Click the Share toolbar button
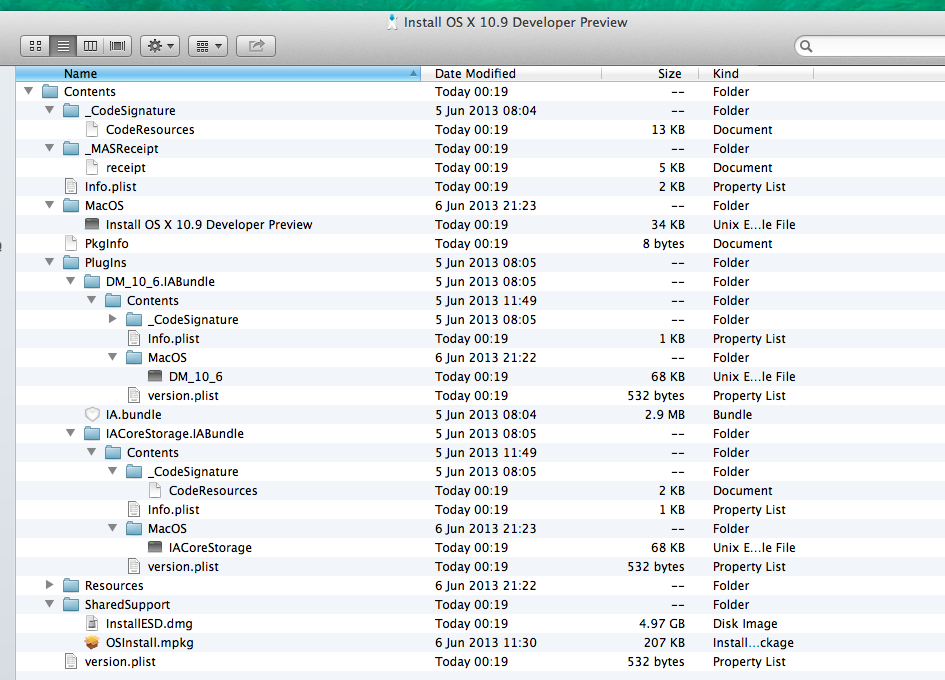 tap(256, 46)
